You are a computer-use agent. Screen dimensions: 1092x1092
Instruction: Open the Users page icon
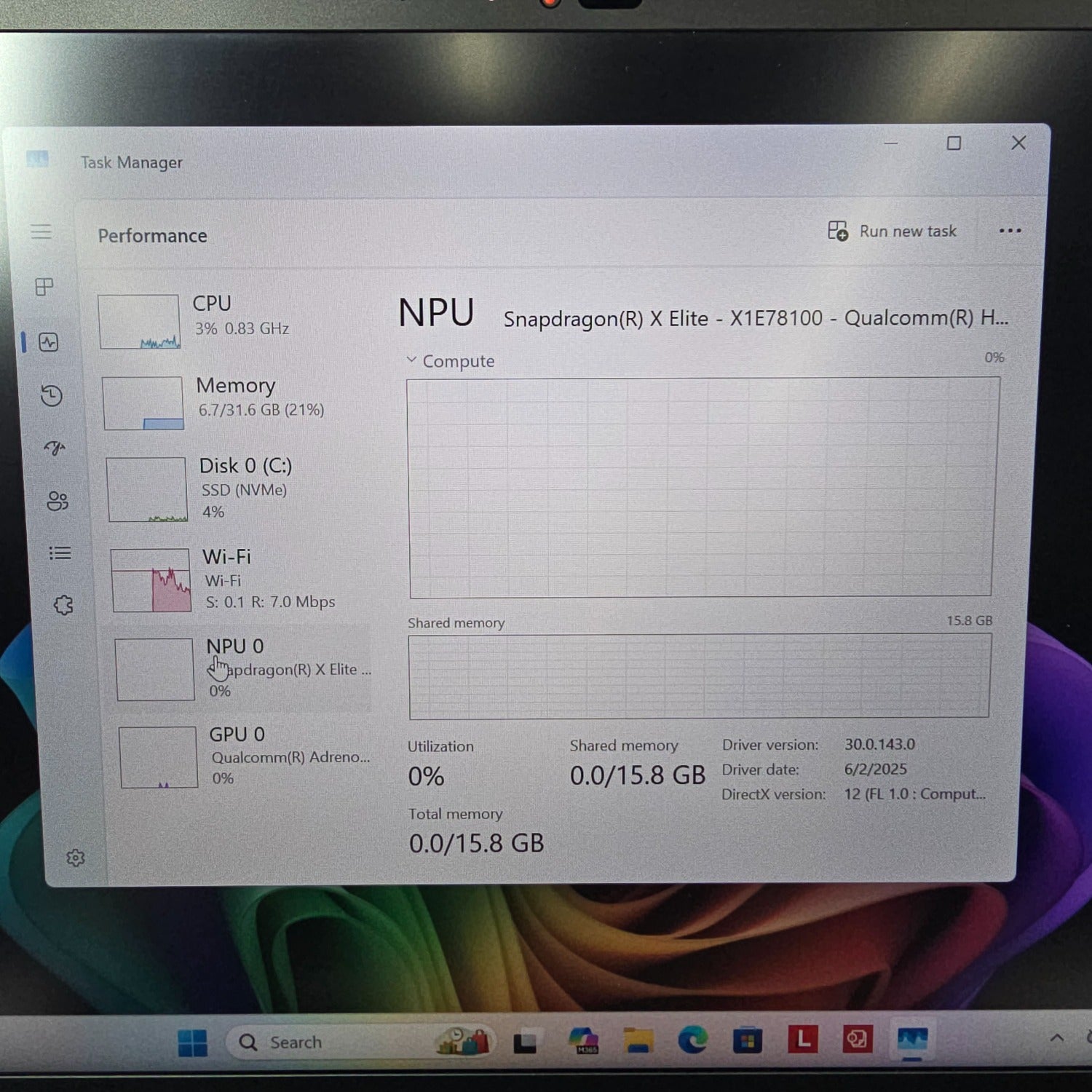point(57,501)
